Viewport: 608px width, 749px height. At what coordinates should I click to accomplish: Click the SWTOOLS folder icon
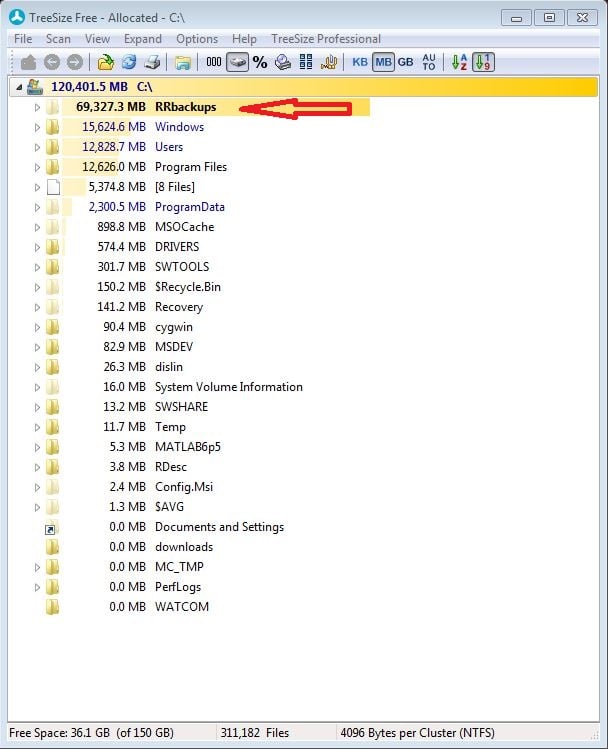coord(53,267)
